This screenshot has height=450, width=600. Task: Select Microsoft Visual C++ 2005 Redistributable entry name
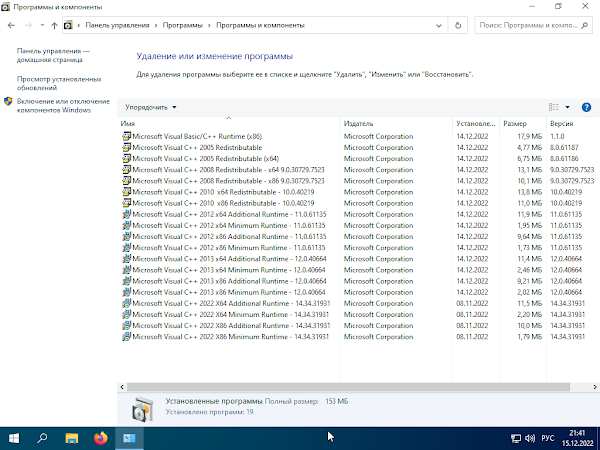[197, 147]
